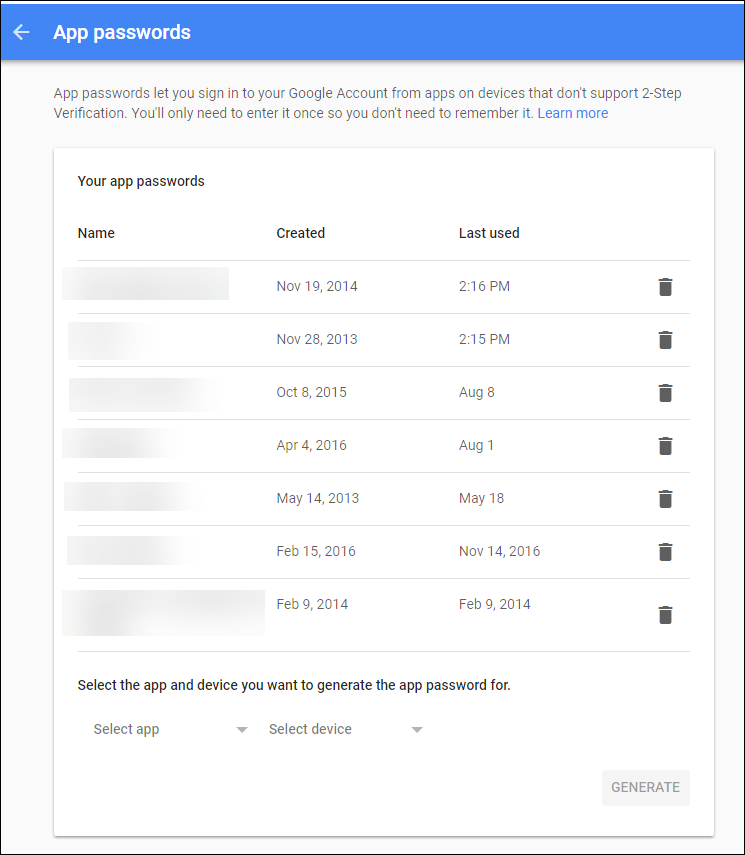Delete the password created Nov 19, 2014
Viewport: 745px width, 855px height.
click(665, 287)
